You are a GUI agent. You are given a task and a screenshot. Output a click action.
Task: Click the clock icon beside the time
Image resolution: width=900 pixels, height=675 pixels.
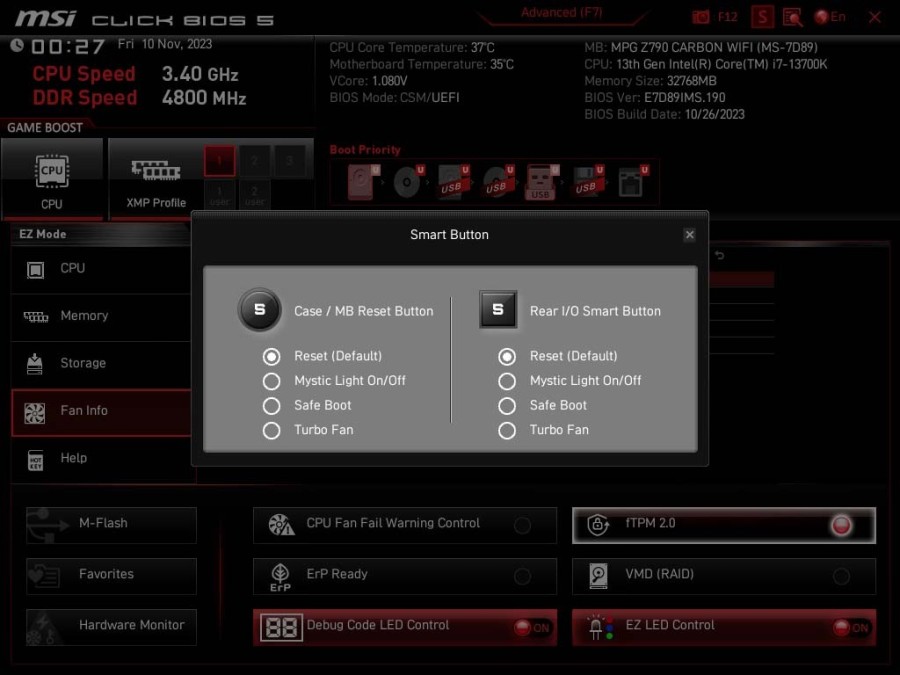point(17,45)
